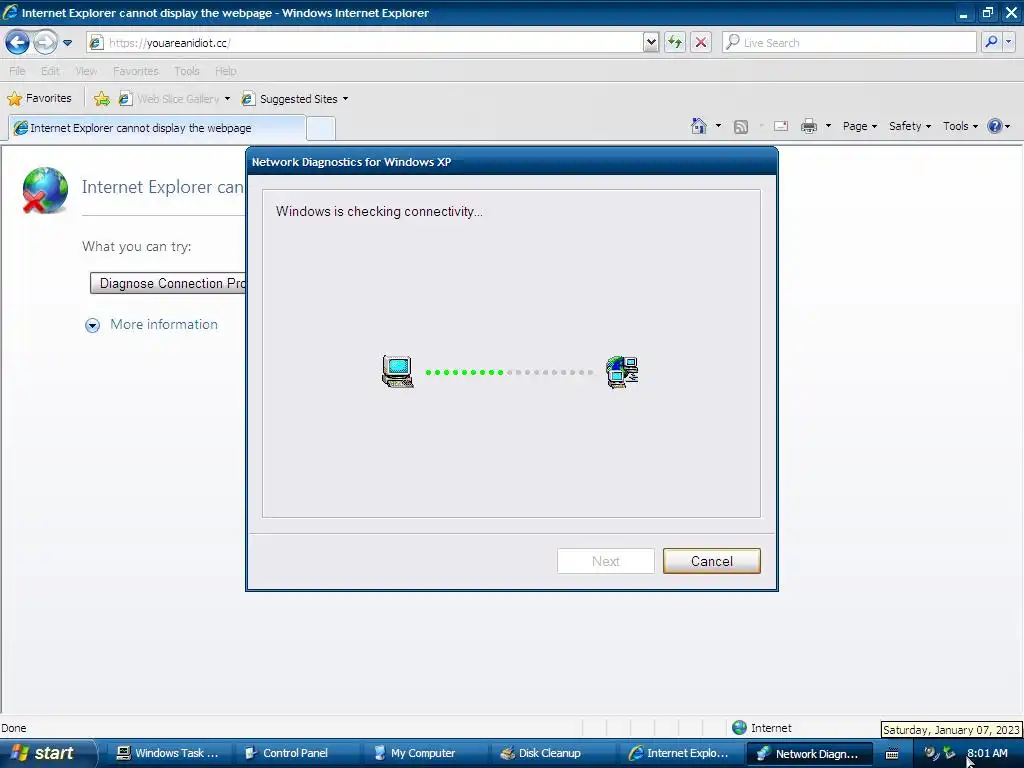
Task: Click the Refresh page icon
Action: (675, 43)
